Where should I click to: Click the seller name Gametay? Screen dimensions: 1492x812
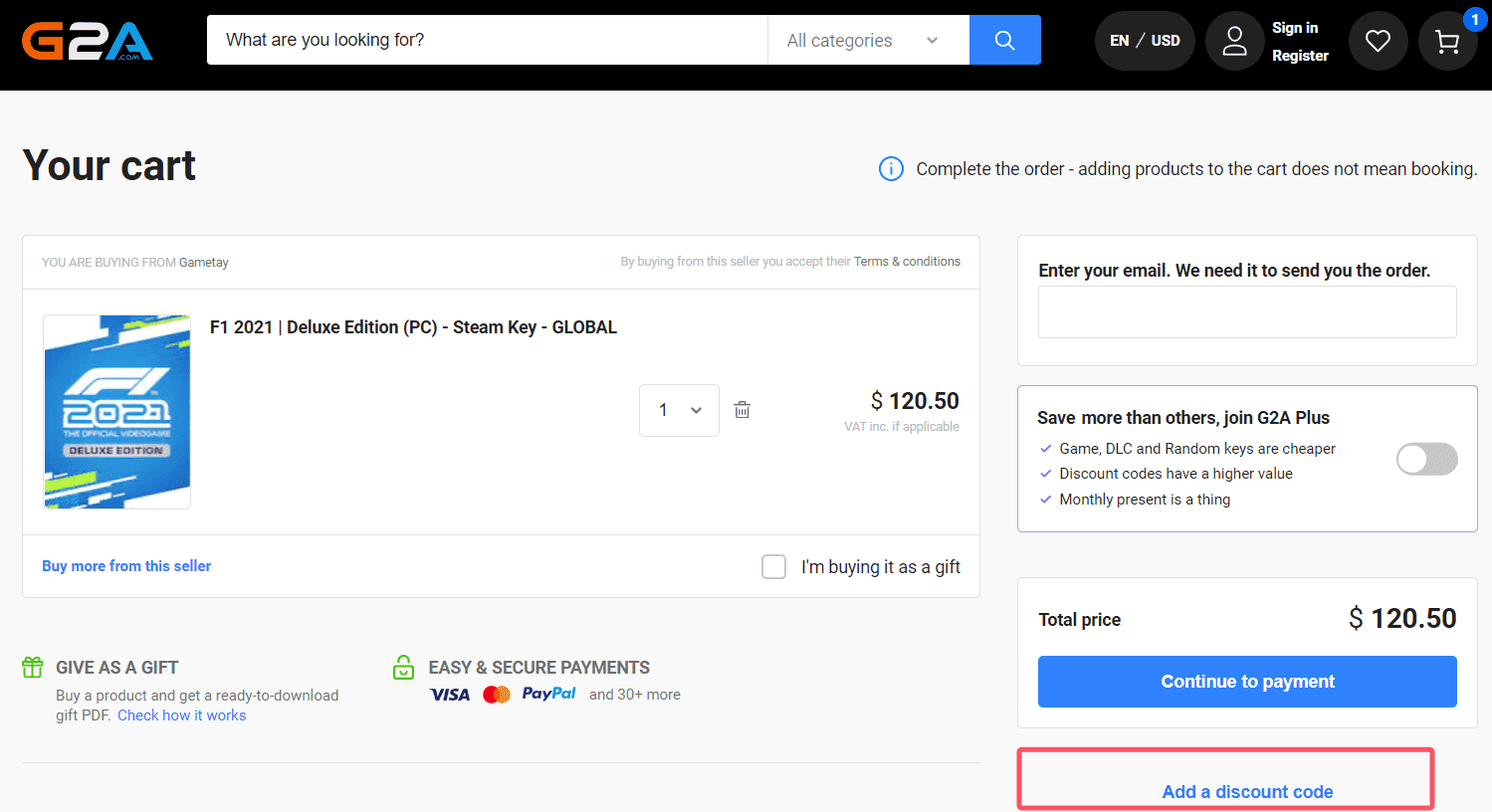pos(204,263)
